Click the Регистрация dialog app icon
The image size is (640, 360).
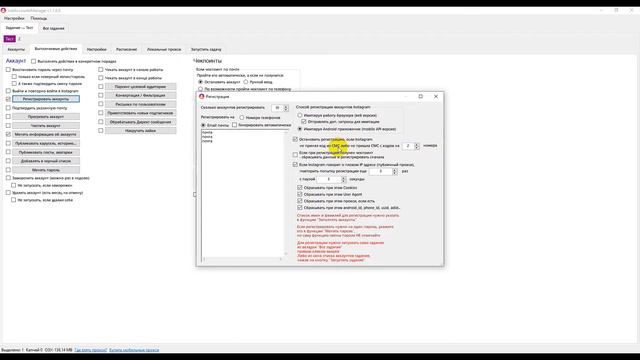[x=202, y=97]
